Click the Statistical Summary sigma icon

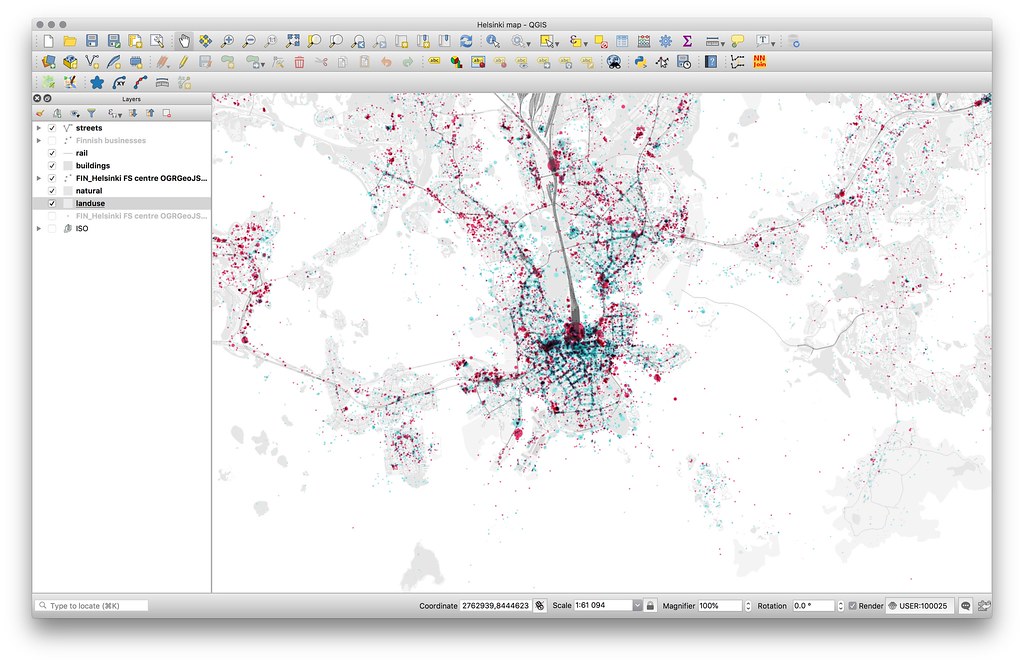point(687,41)
